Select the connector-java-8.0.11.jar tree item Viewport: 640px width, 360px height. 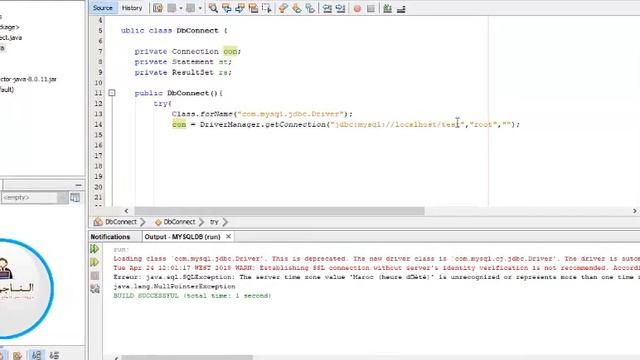[x=28, y=79]
